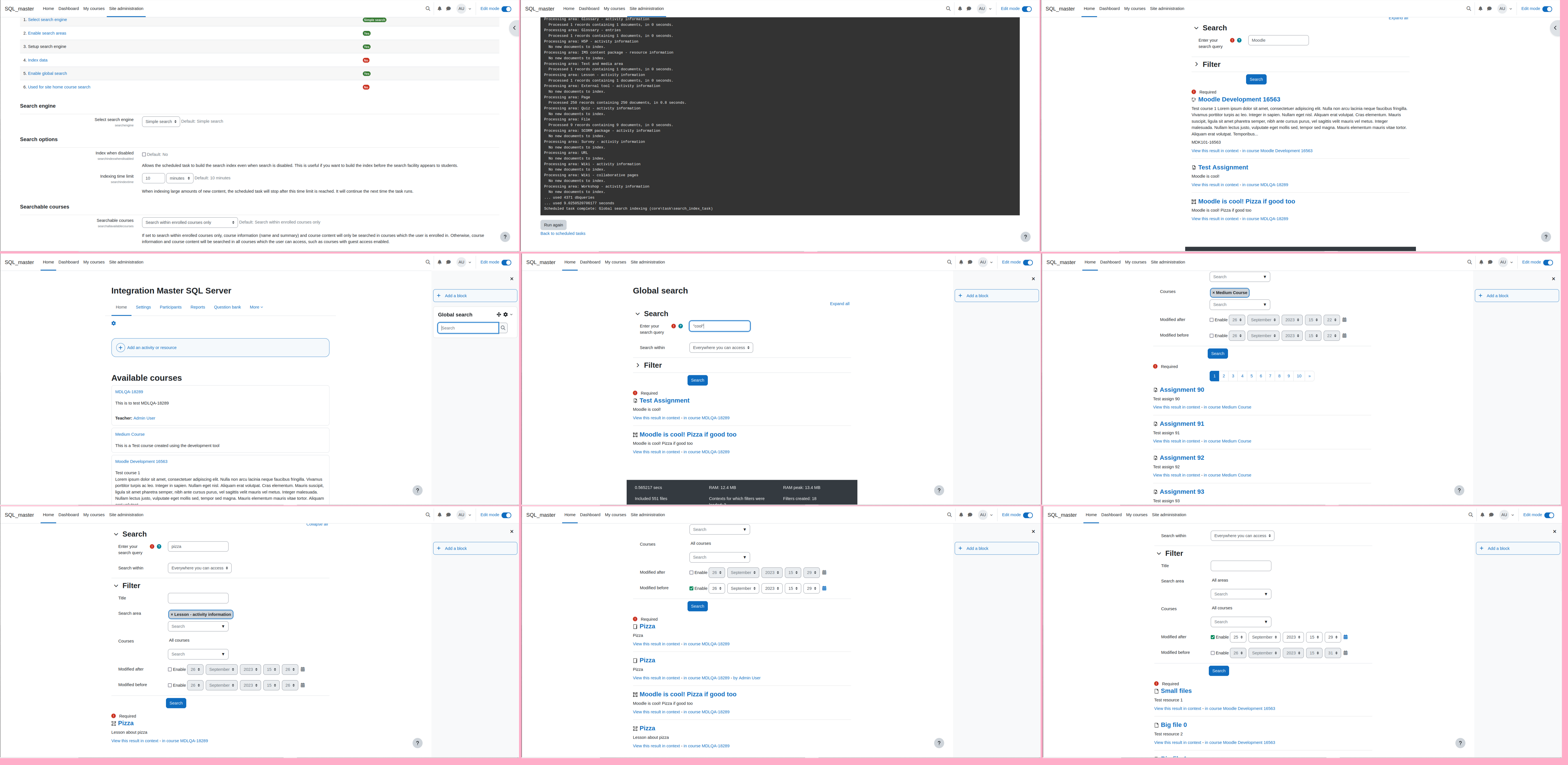Image resolution: width=1568 pixels, height=765 pixels.
Task: Click the calendar icon beside the checked Modified after row
Action: click(x=1345, y=637)
